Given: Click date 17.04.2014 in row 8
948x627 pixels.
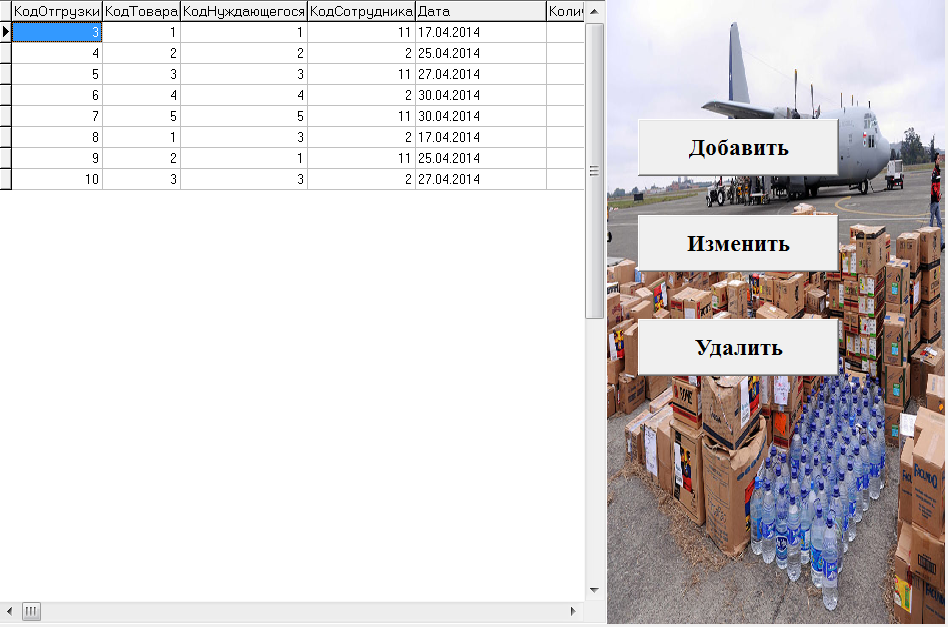Looking at the screenshot, I should 481,137.
